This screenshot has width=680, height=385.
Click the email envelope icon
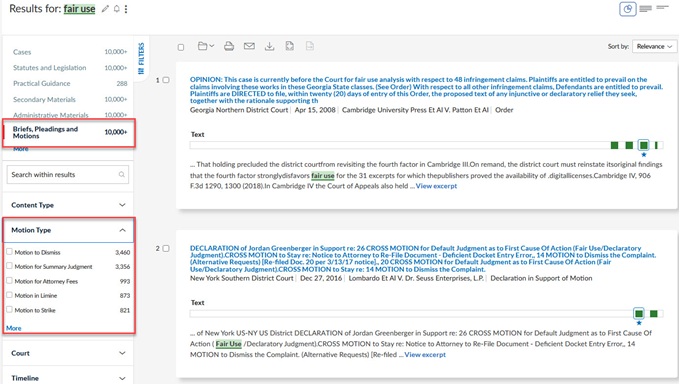tap(249, 46)
